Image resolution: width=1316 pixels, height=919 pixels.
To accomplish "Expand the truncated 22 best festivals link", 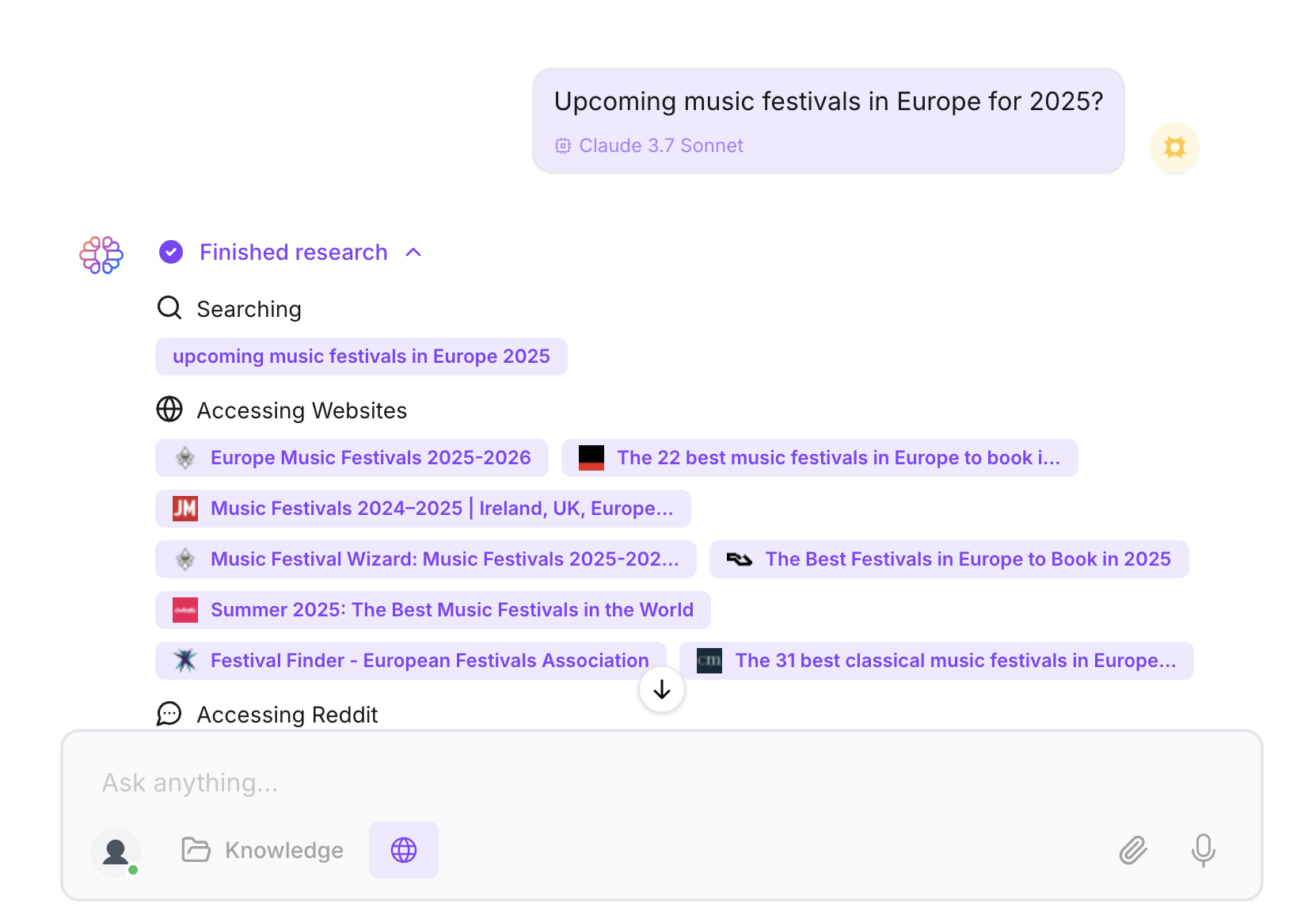I will [820, 458].
